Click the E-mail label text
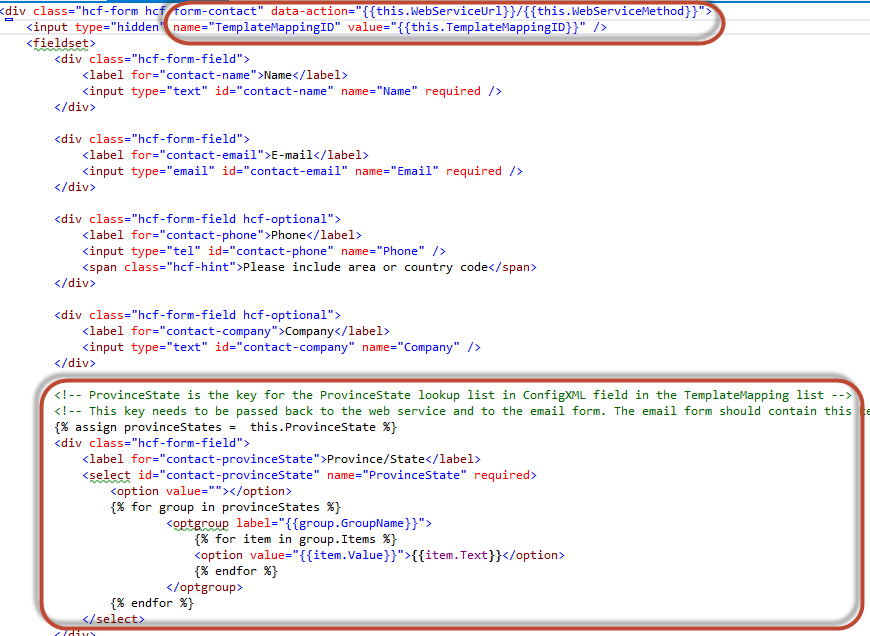 (292, 155)
